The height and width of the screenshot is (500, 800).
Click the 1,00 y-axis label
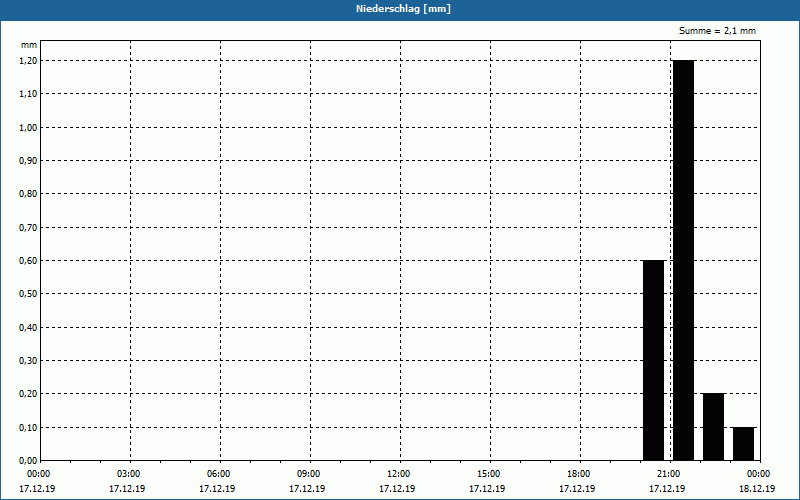pyautogui.click(x=28, y=128)
